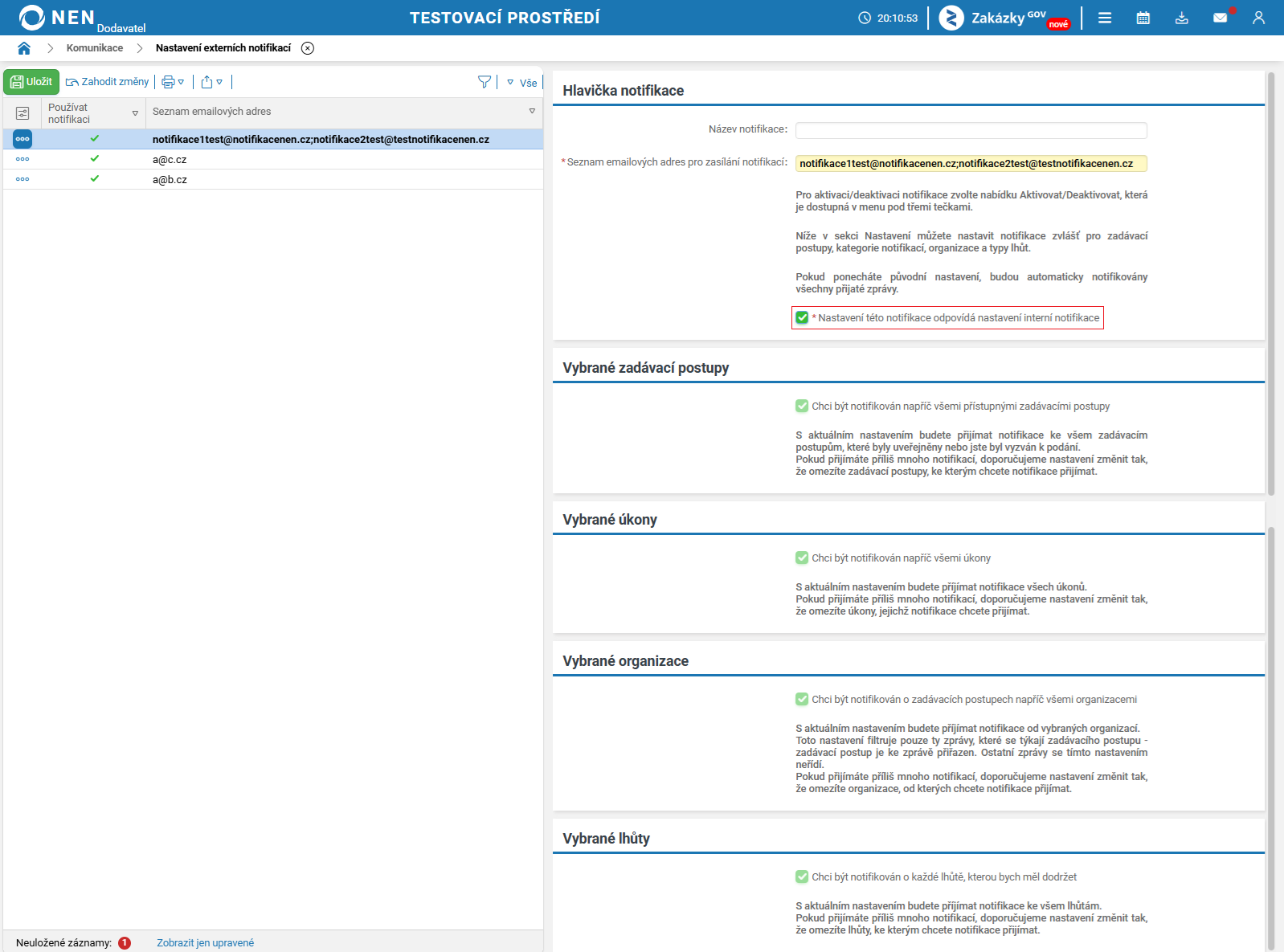Select Nastavení externích notifikací breadcrumb
The image size is (1284, 952).
pos(223,48)
